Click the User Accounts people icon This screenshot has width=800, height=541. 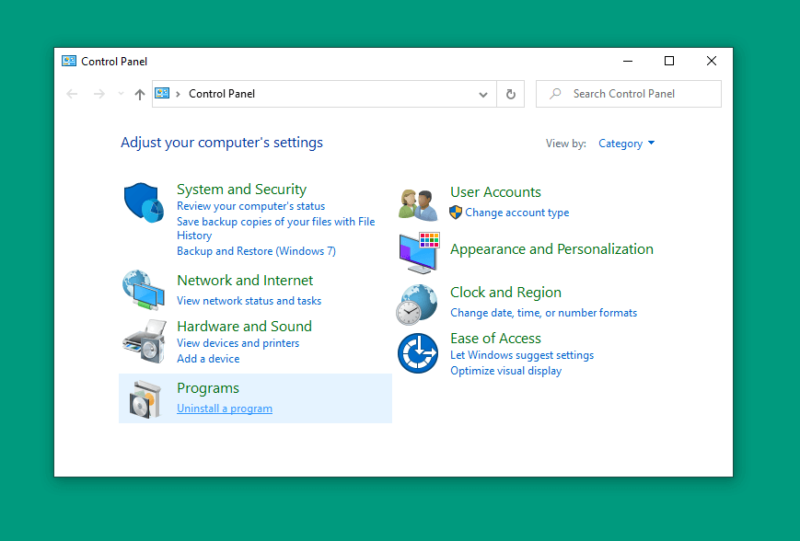click(418, 204)
